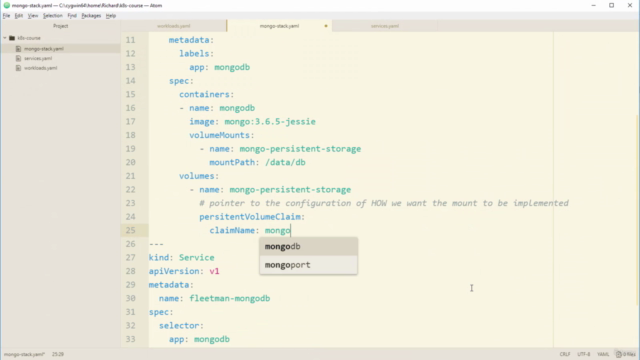Click 'kind: Service' Service value
Screen dimensions: 640x360
[x=196, y=258]
